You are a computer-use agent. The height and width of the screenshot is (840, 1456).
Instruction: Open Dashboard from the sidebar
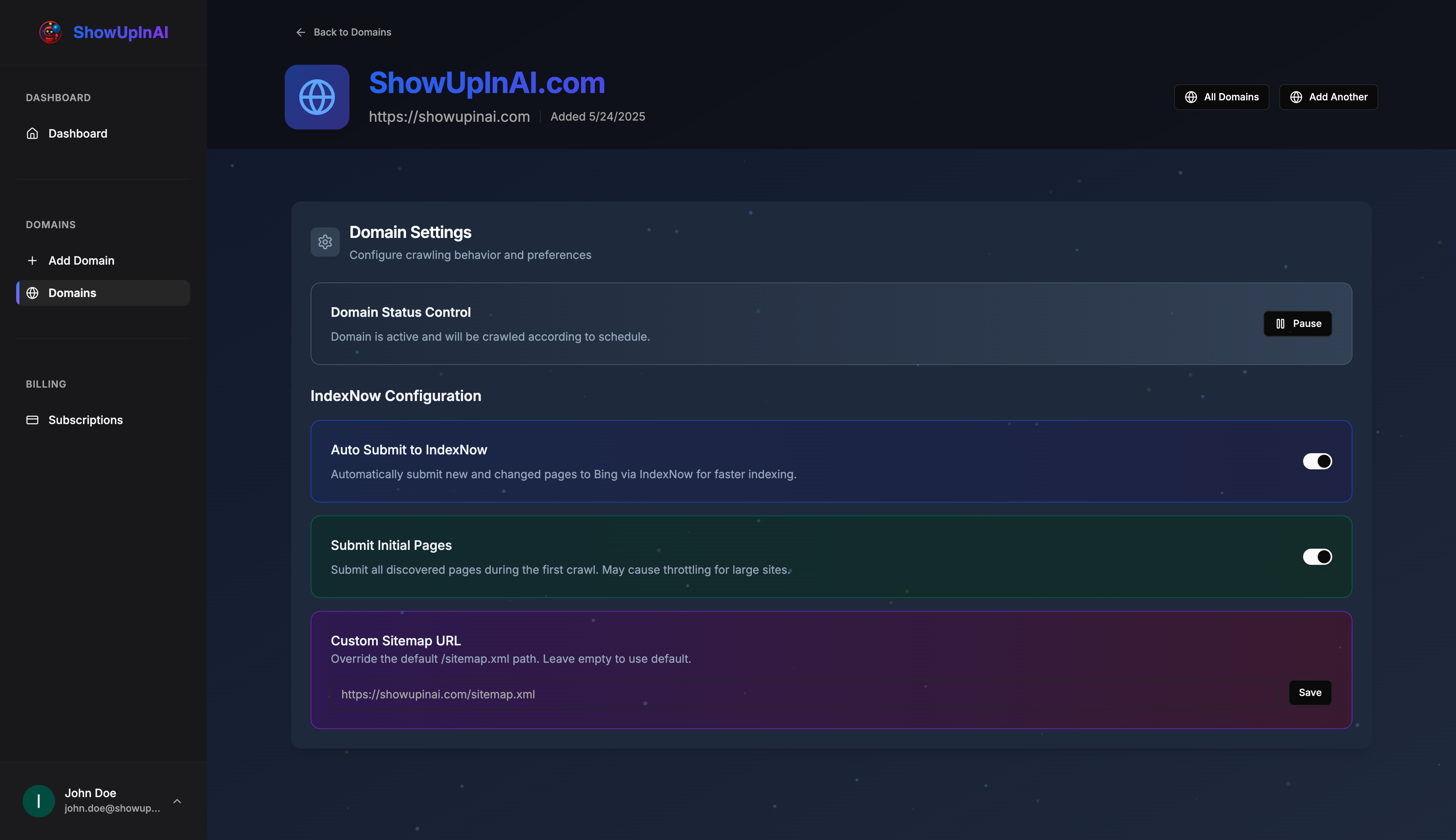point(103,133)
